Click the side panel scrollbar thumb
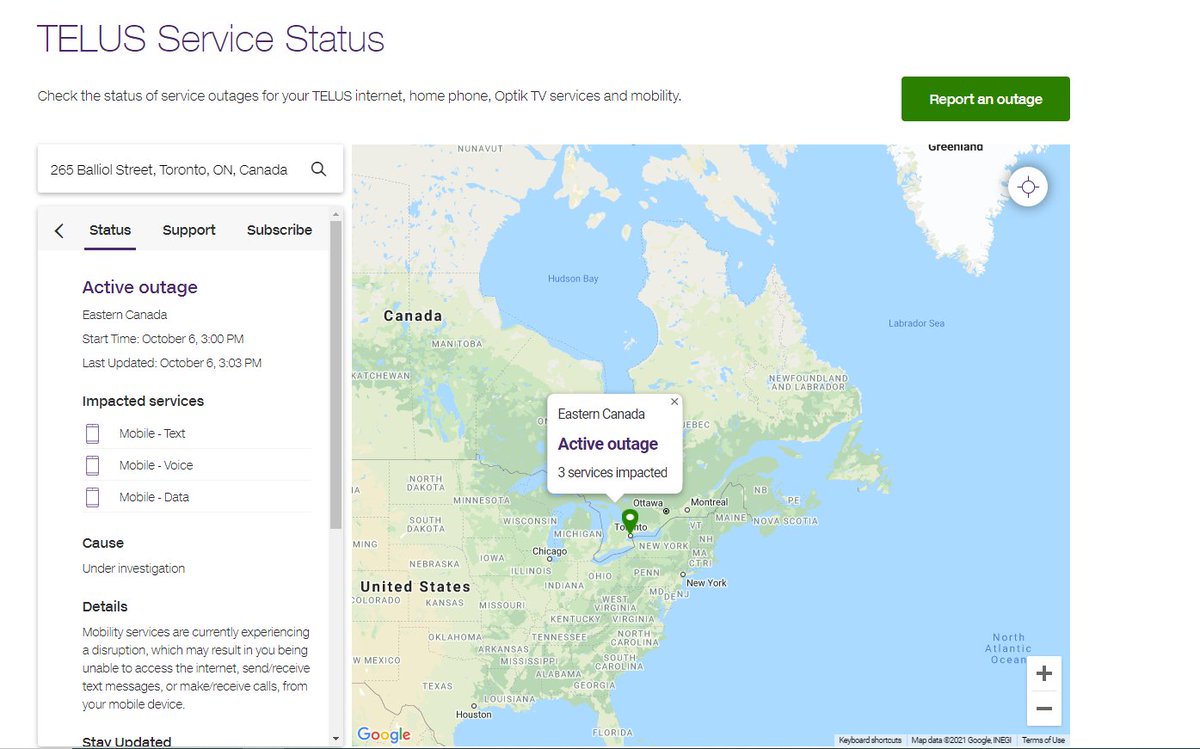The image size is (1200, 749). point(335,375)
